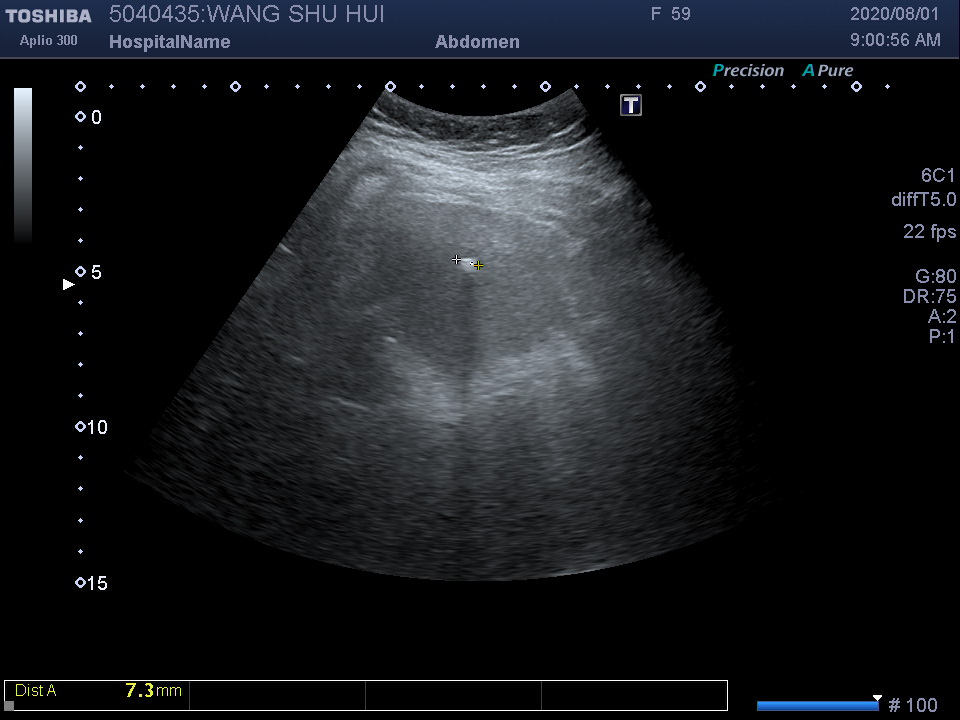Click the 10 cm depth scale marker
Viewport: 960px width, 720px height.
click(81, 427)
